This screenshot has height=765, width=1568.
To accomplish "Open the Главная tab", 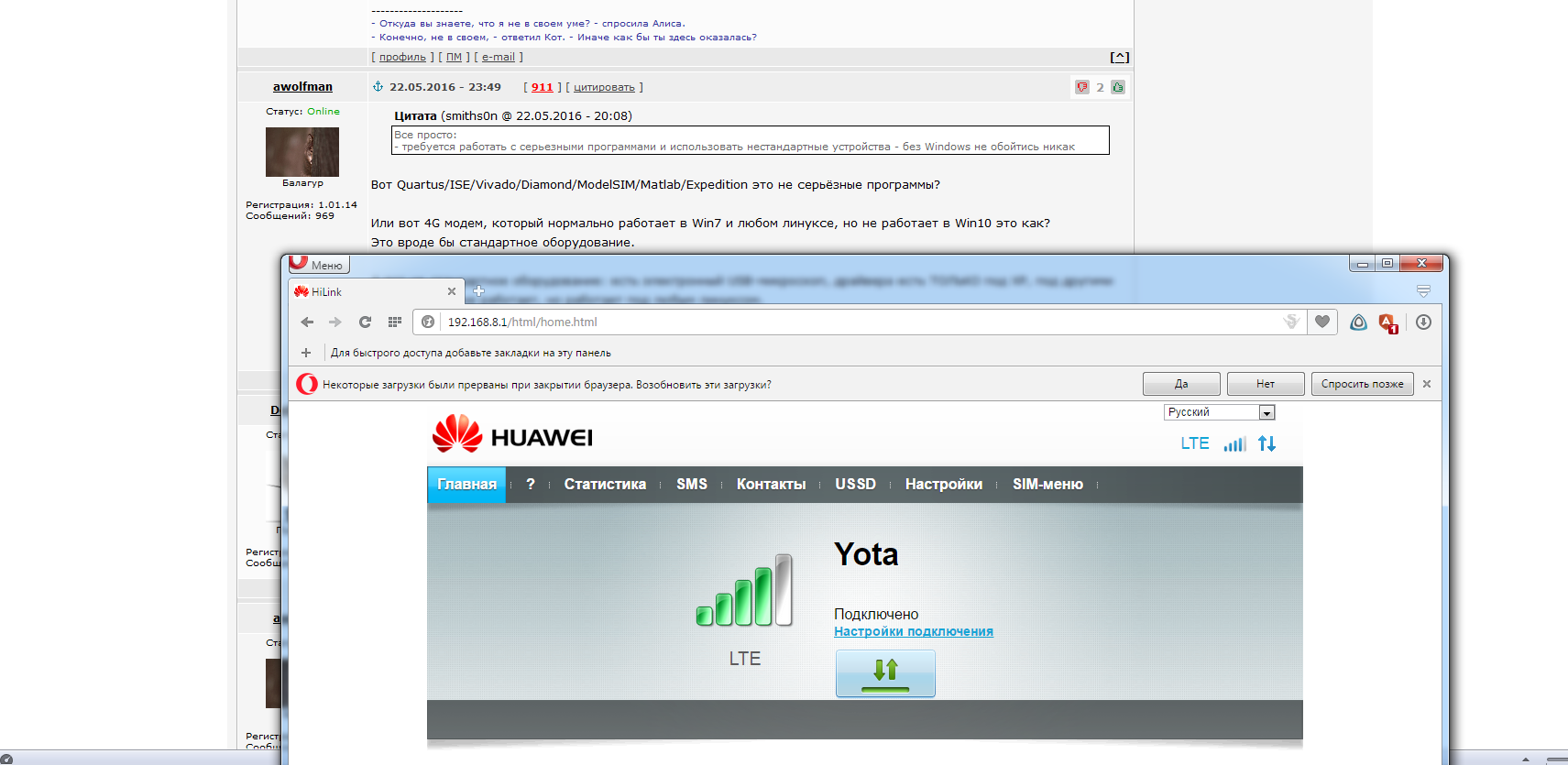I will coord(466,485).
